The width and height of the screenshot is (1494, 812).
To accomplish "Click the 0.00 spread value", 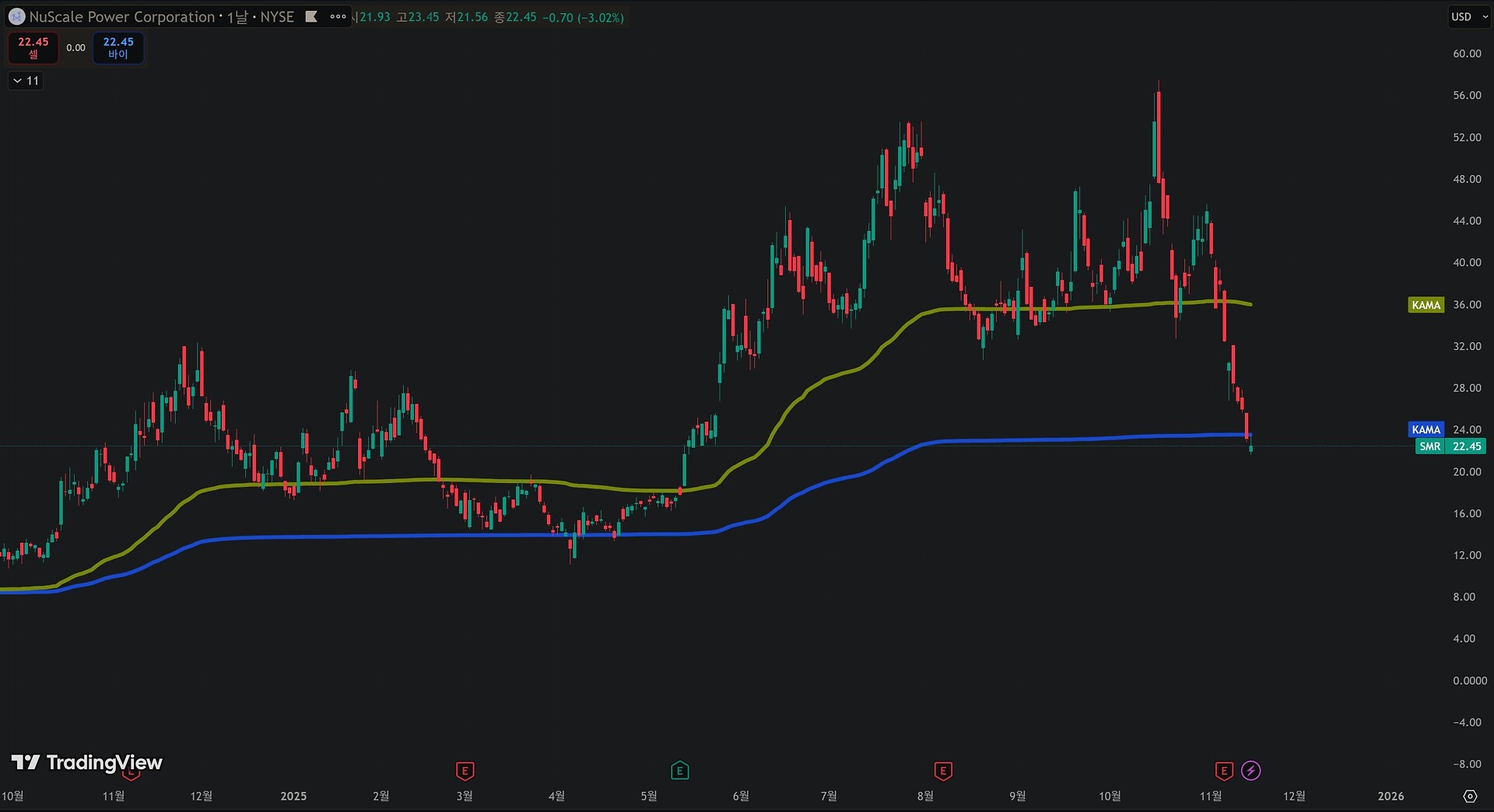I will click(x=75, y=47).
